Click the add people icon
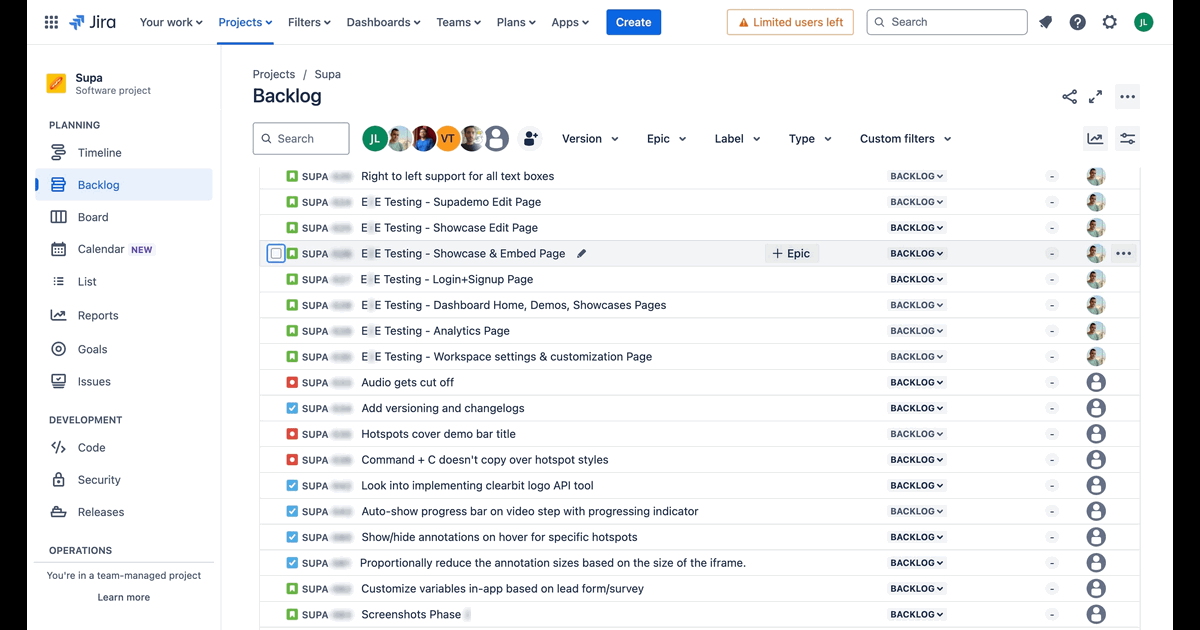1200x630 pixels. (x=531, y=139)
